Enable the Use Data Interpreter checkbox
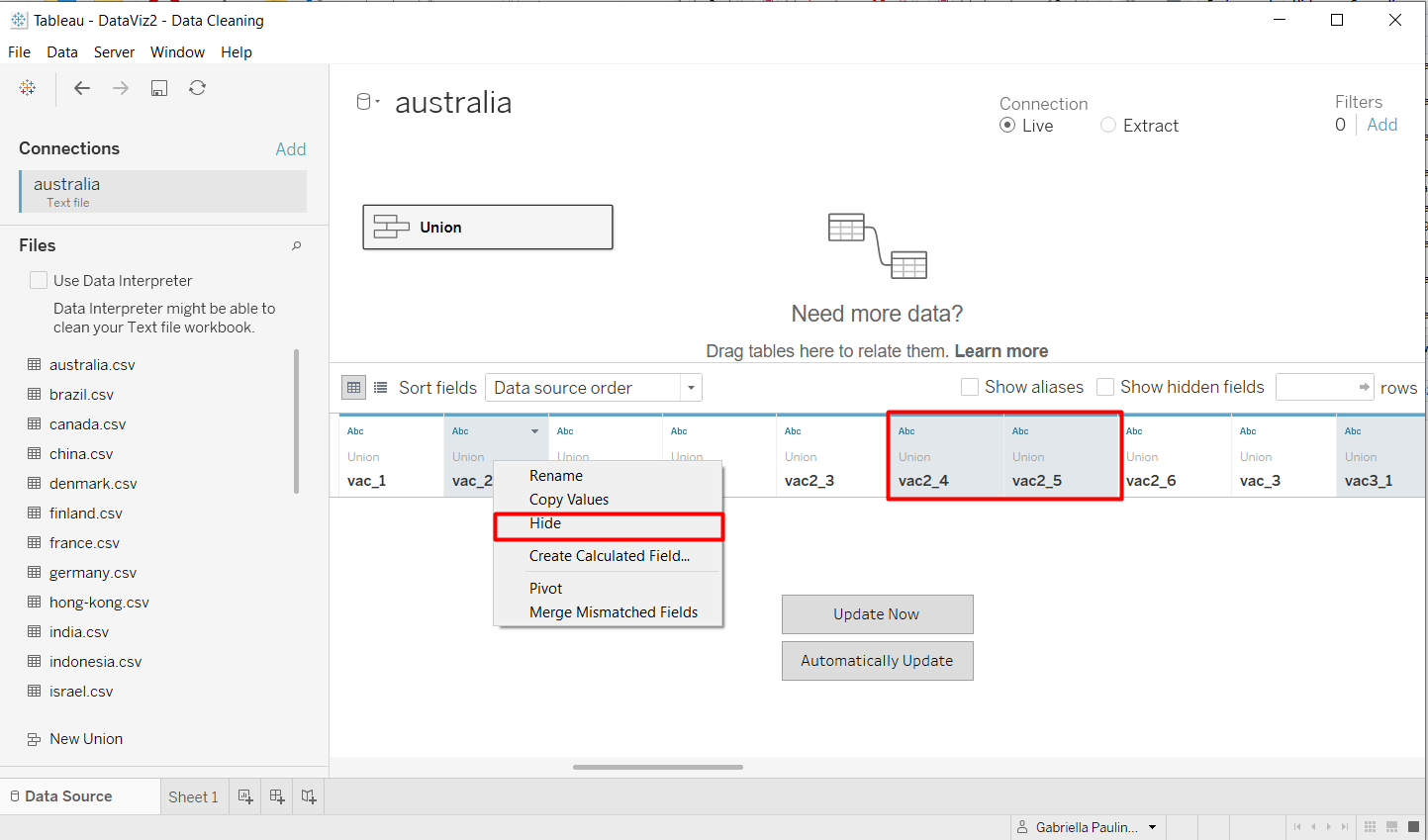The height and width of the screenshot is (840, 1428). coord(39,280)
